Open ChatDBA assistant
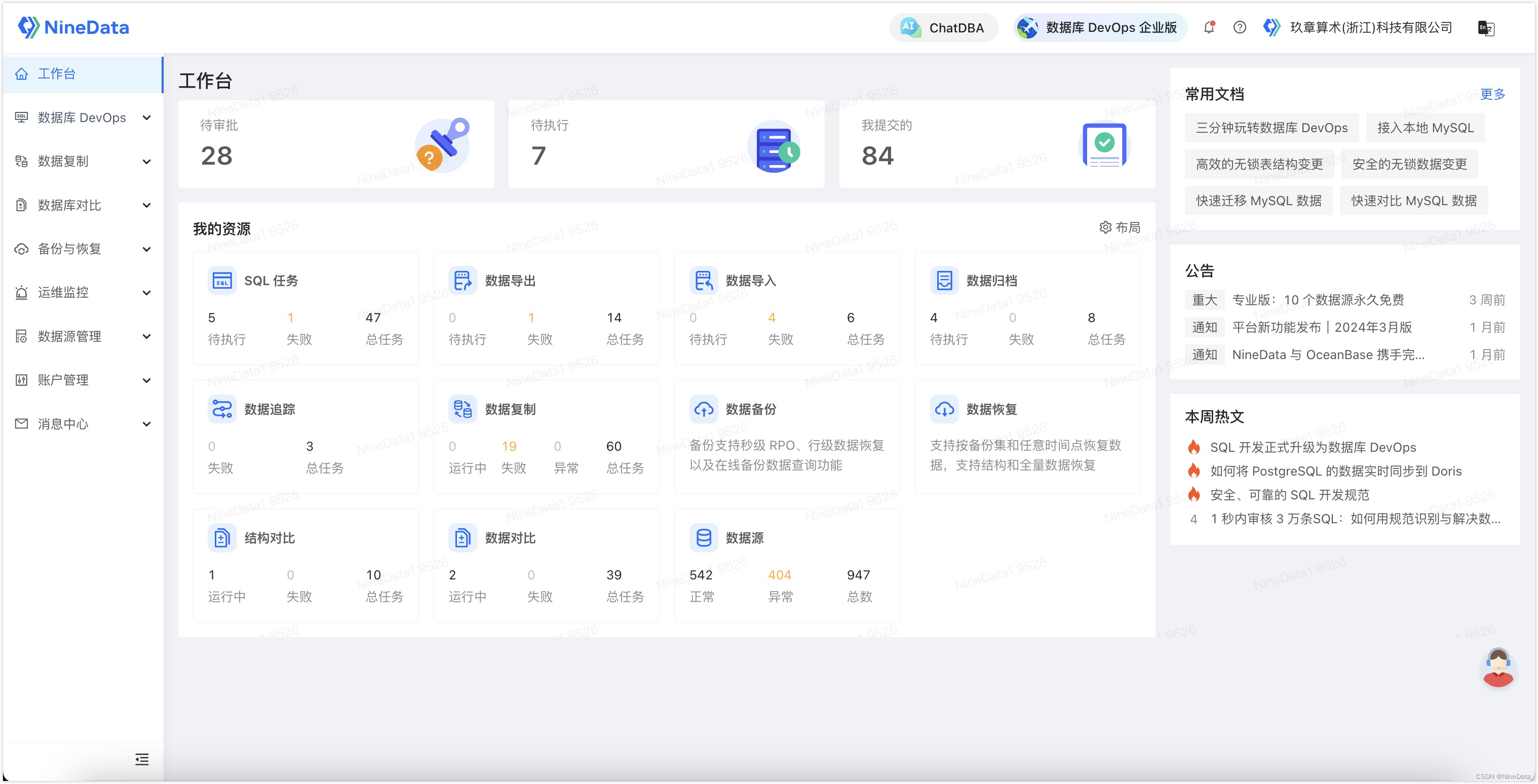Viewport: 1538px width, 784px height. coord(943,27)
